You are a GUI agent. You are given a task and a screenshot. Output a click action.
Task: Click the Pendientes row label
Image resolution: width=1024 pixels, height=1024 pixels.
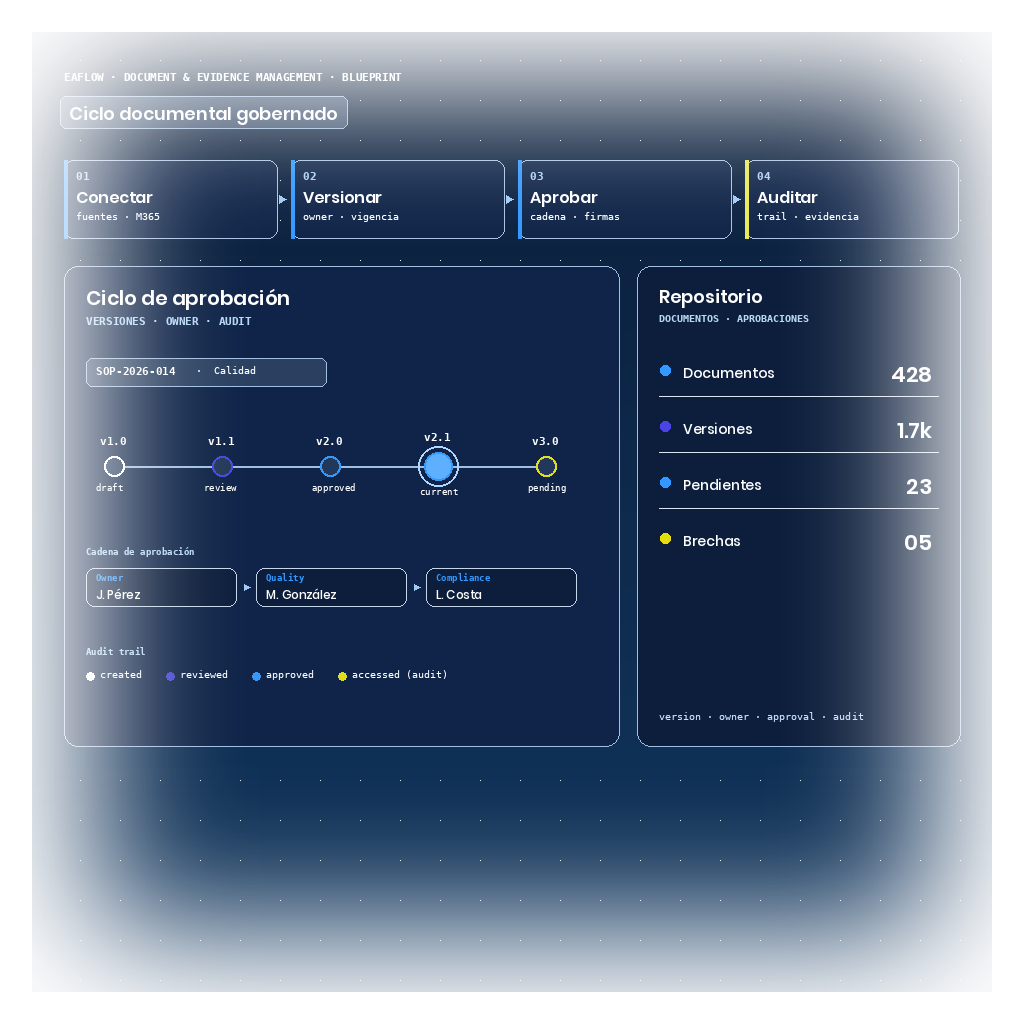(x=722, y=485)
